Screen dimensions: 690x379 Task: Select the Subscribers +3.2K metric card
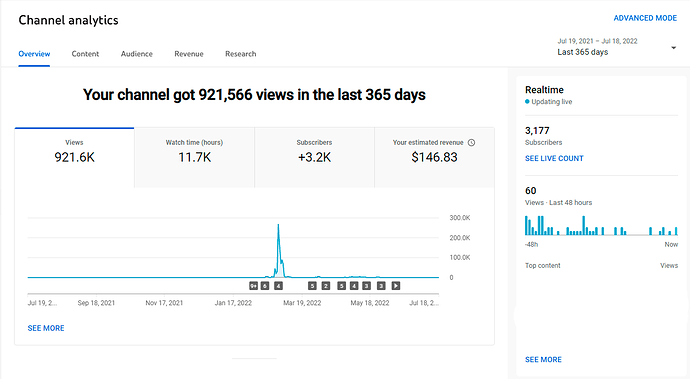(x=315, y=158)
